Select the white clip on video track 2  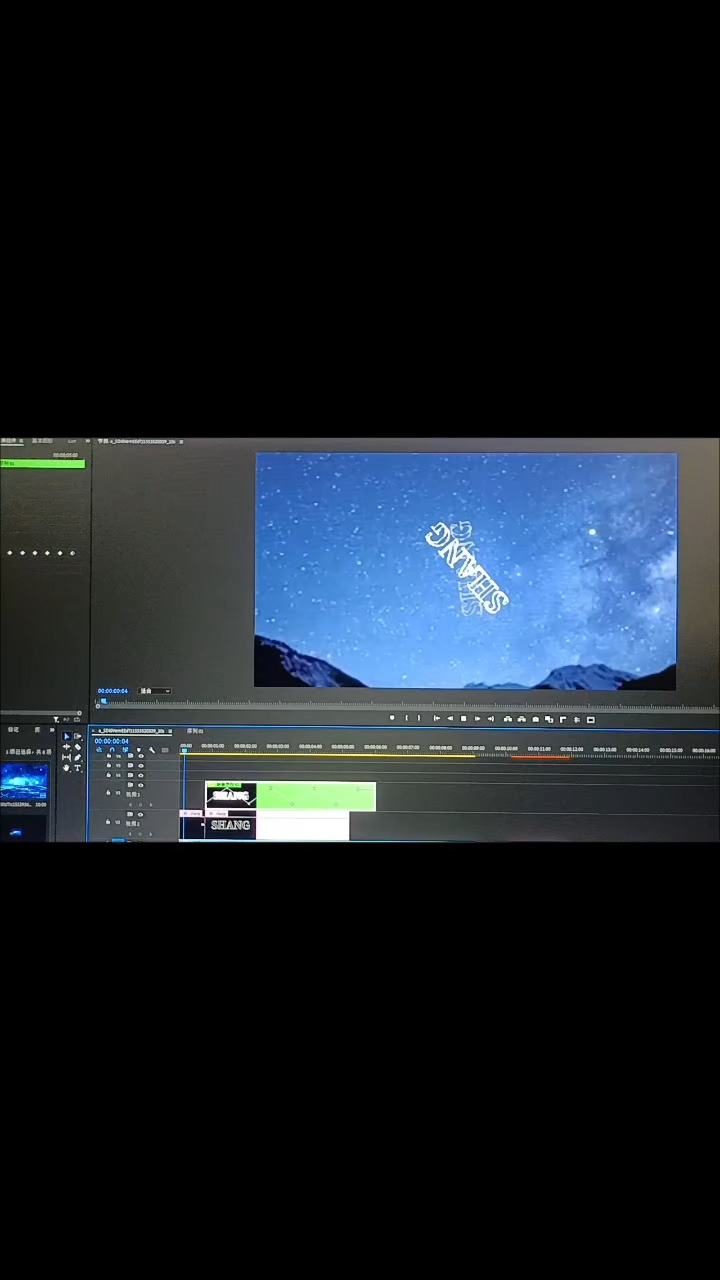[302, 827]
